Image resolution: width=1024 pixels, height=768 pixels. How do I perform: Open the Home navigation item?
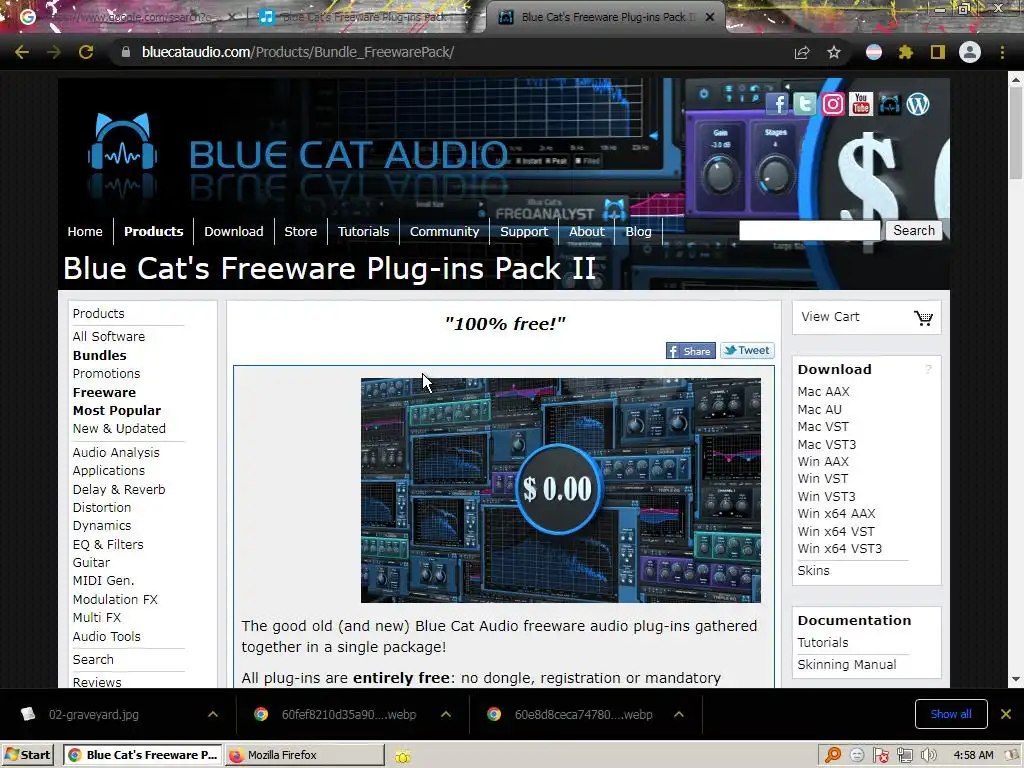pyautogui.click(x=85, y=231)
